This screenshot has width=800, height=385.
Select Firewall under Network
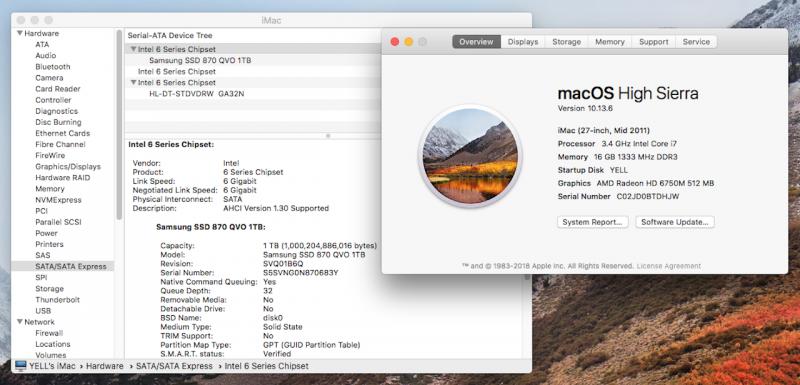tap(49, 333)
